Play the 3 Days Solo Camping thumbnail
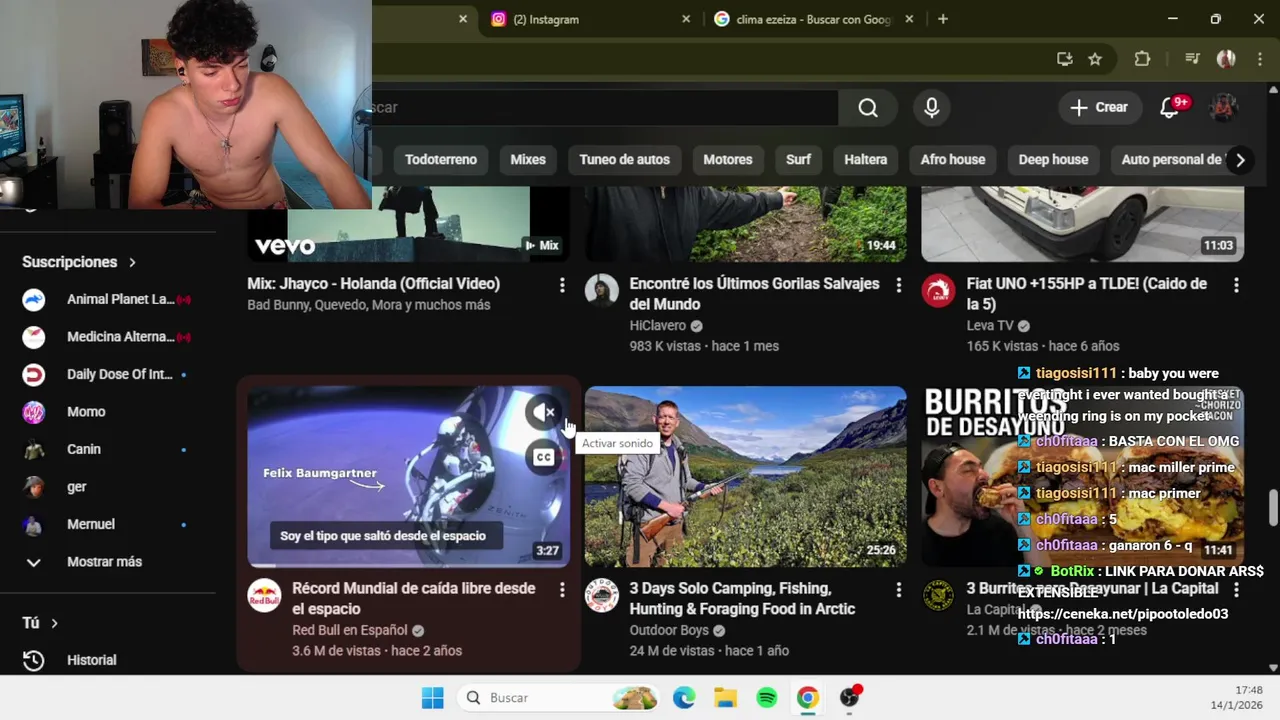The width and height of the screenshot is (1280, 720). pyautogui.click(x=745, y=477)
